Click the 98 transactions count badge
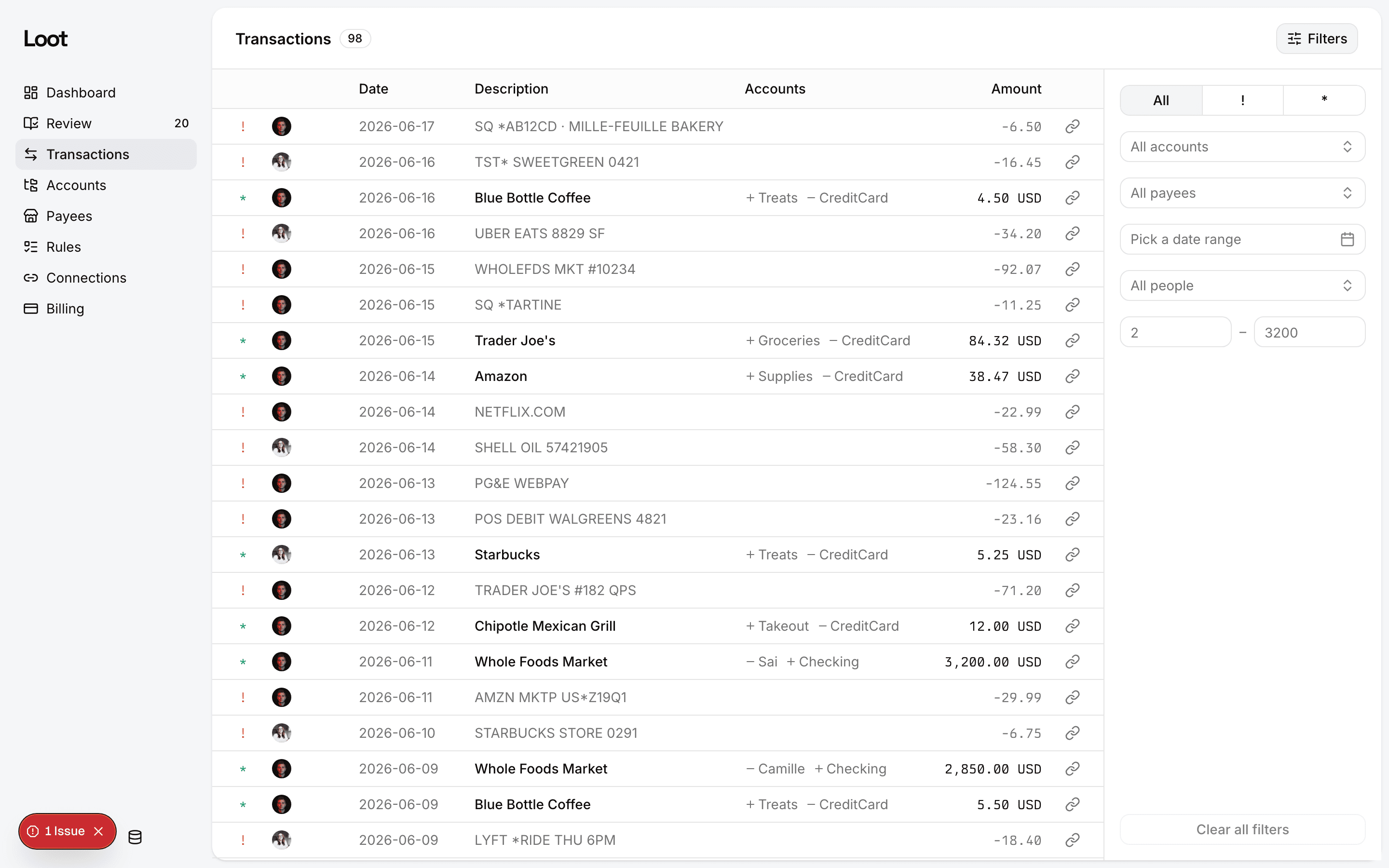1389x868 pixels. coord(354,39)
